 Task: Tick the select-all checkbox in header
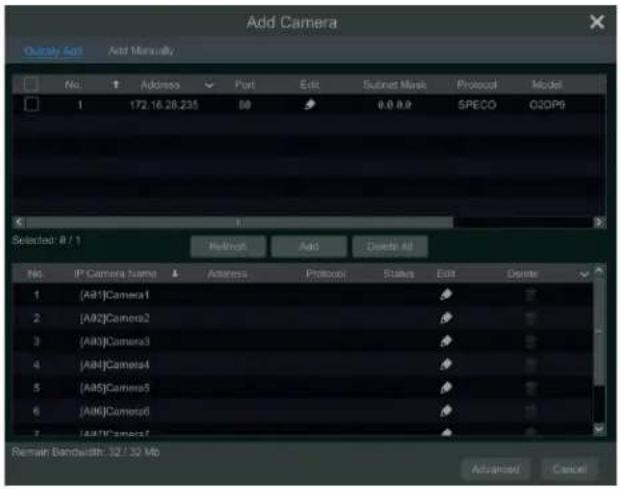click(x=31, y=84)
